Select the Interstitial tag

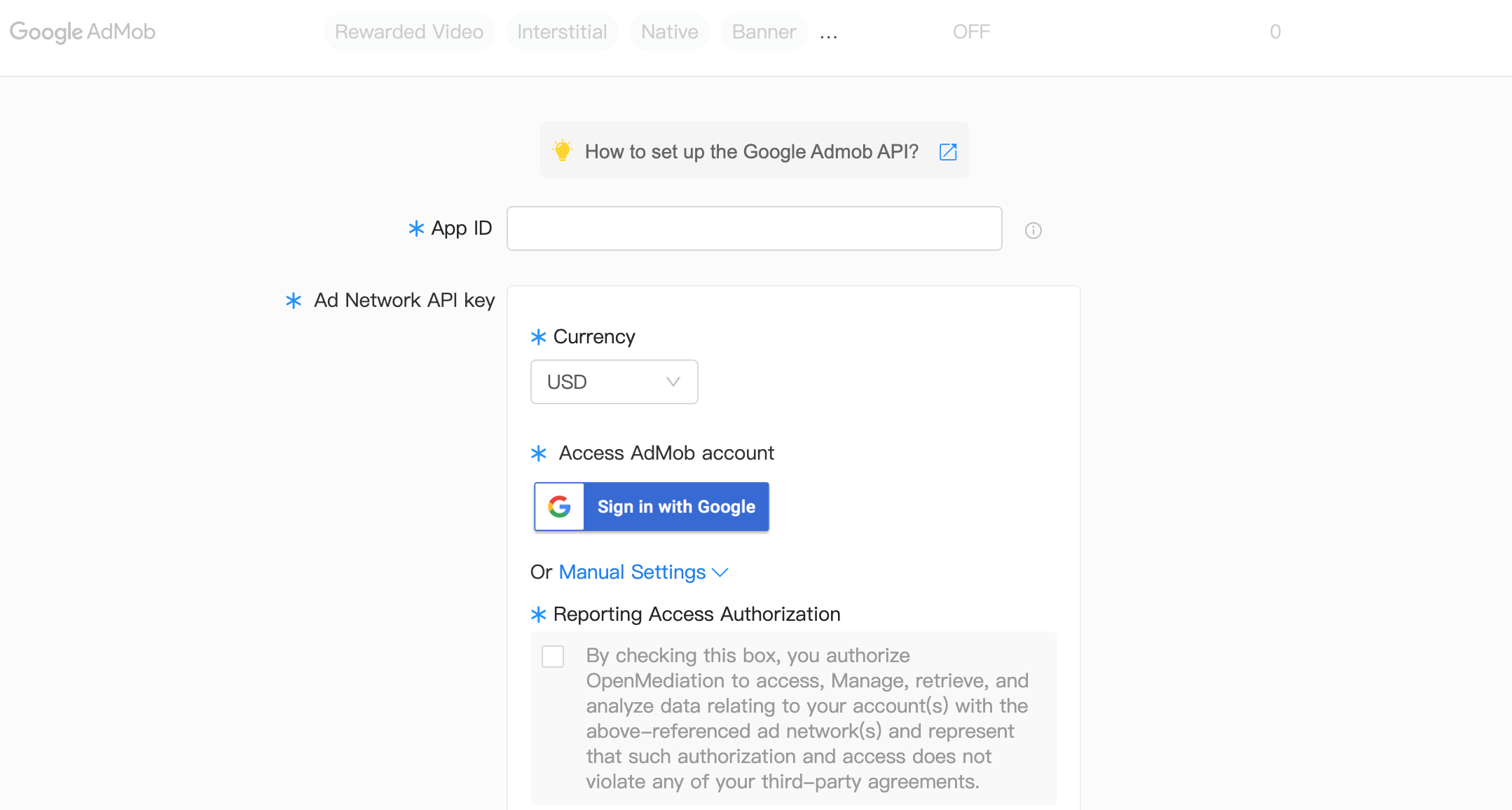coord(562,32)
